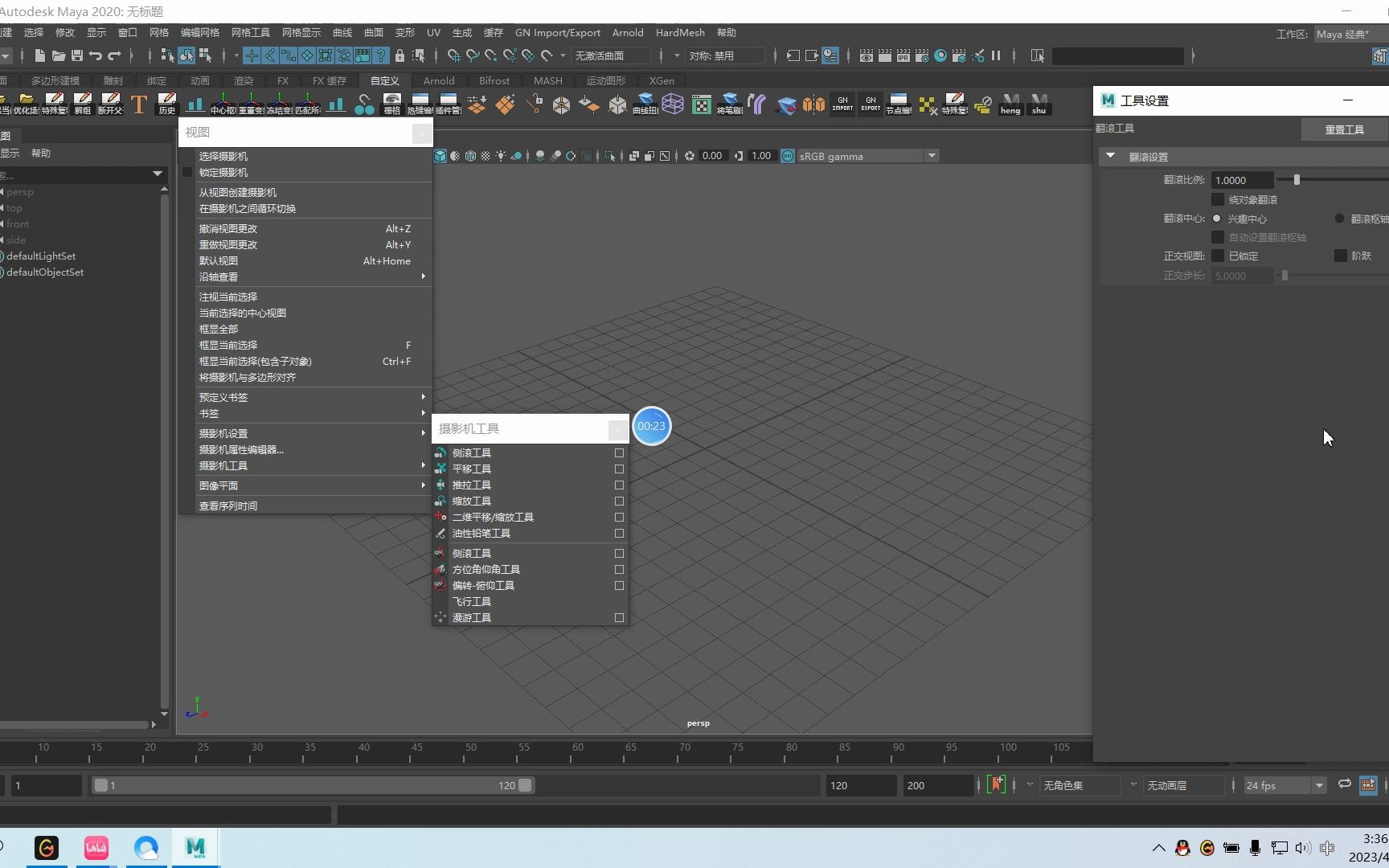Image resolution: width=1389 pixels, height=868 pixels.
Task: Click the heng shelf icon
Action: pos(1010,104)
